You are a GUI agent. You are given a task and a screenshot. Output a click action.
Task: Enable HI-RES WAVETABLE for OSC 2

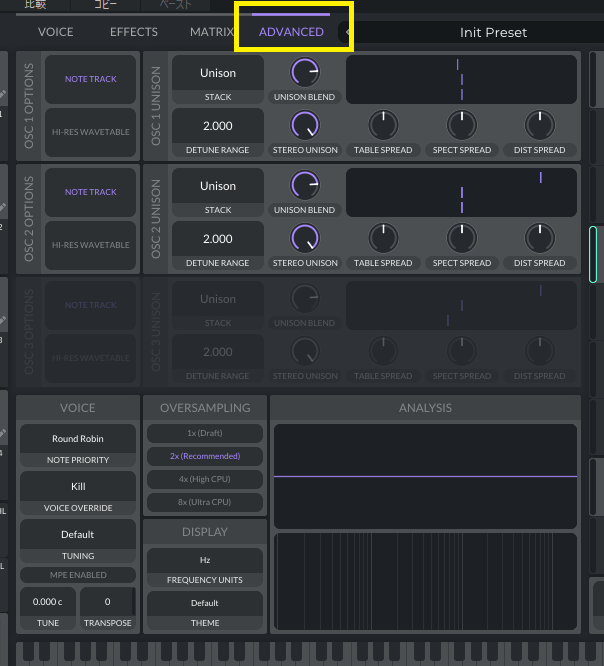pos(91,245)
